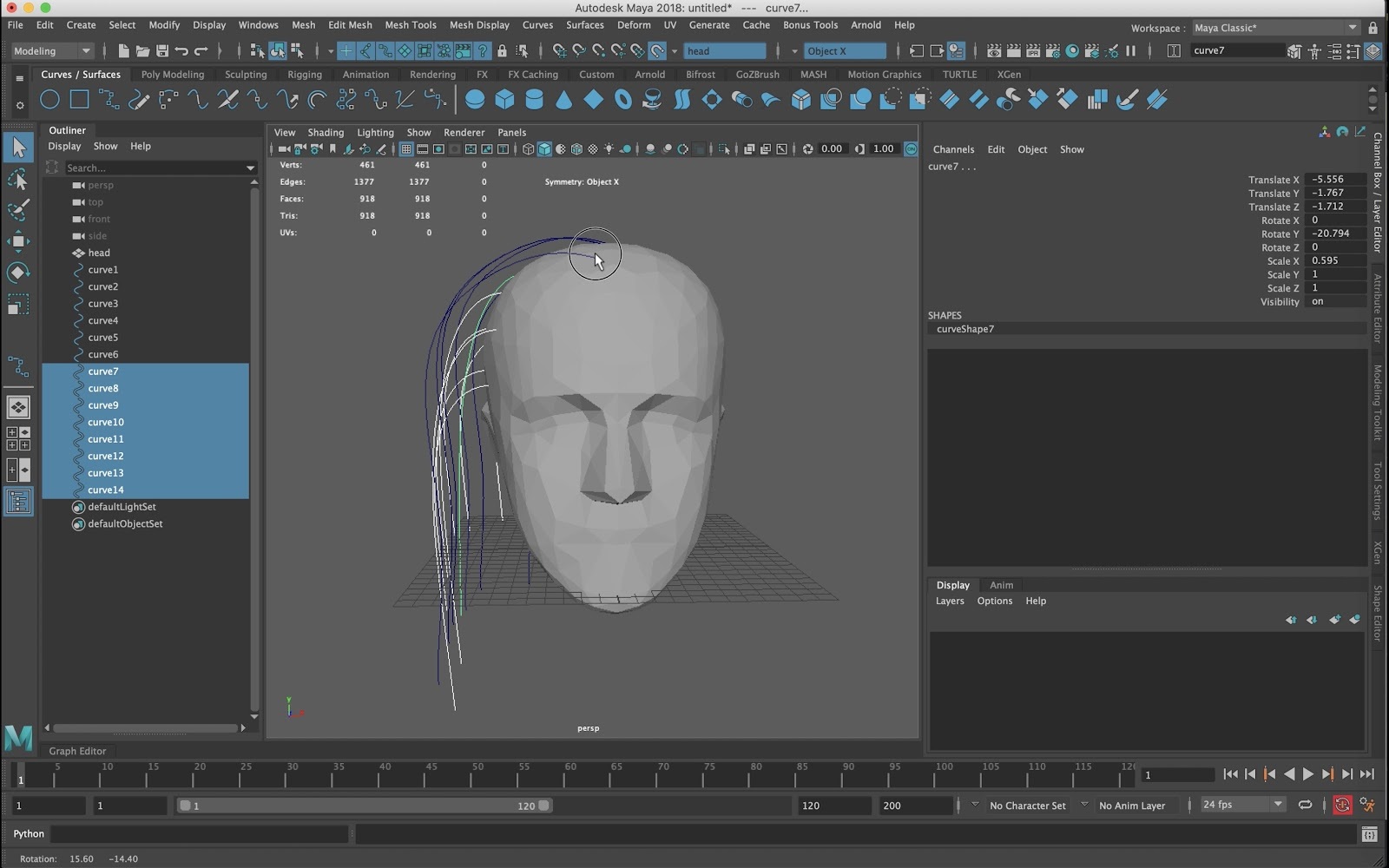The width and height of the screenshot is (1389, 868).
Task: Select the NURBS circle tool on shelf
Action: coord(49,100)
